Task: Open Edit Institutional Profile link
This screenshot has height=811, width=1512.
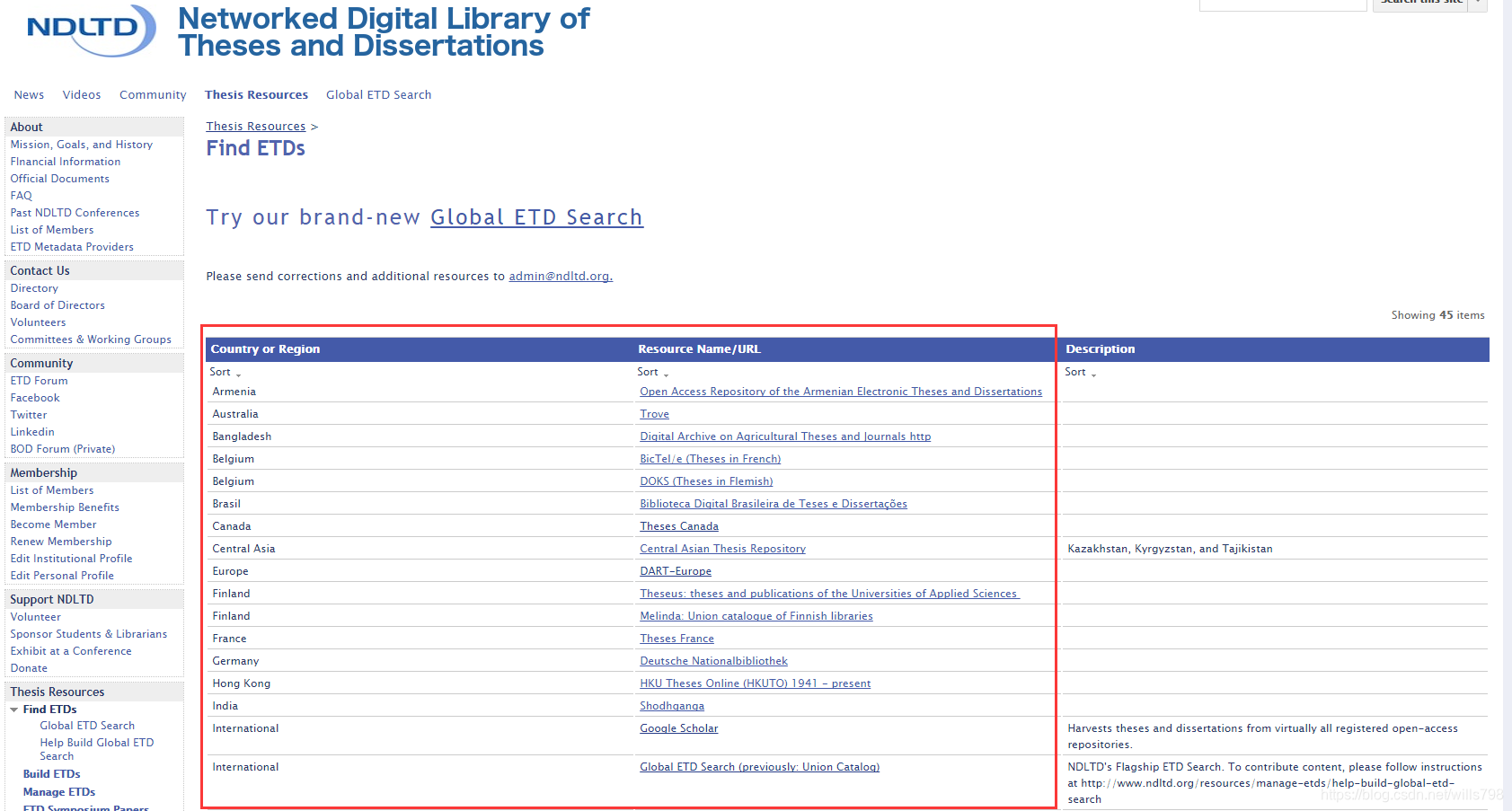Action: click(x=71, y=559)
